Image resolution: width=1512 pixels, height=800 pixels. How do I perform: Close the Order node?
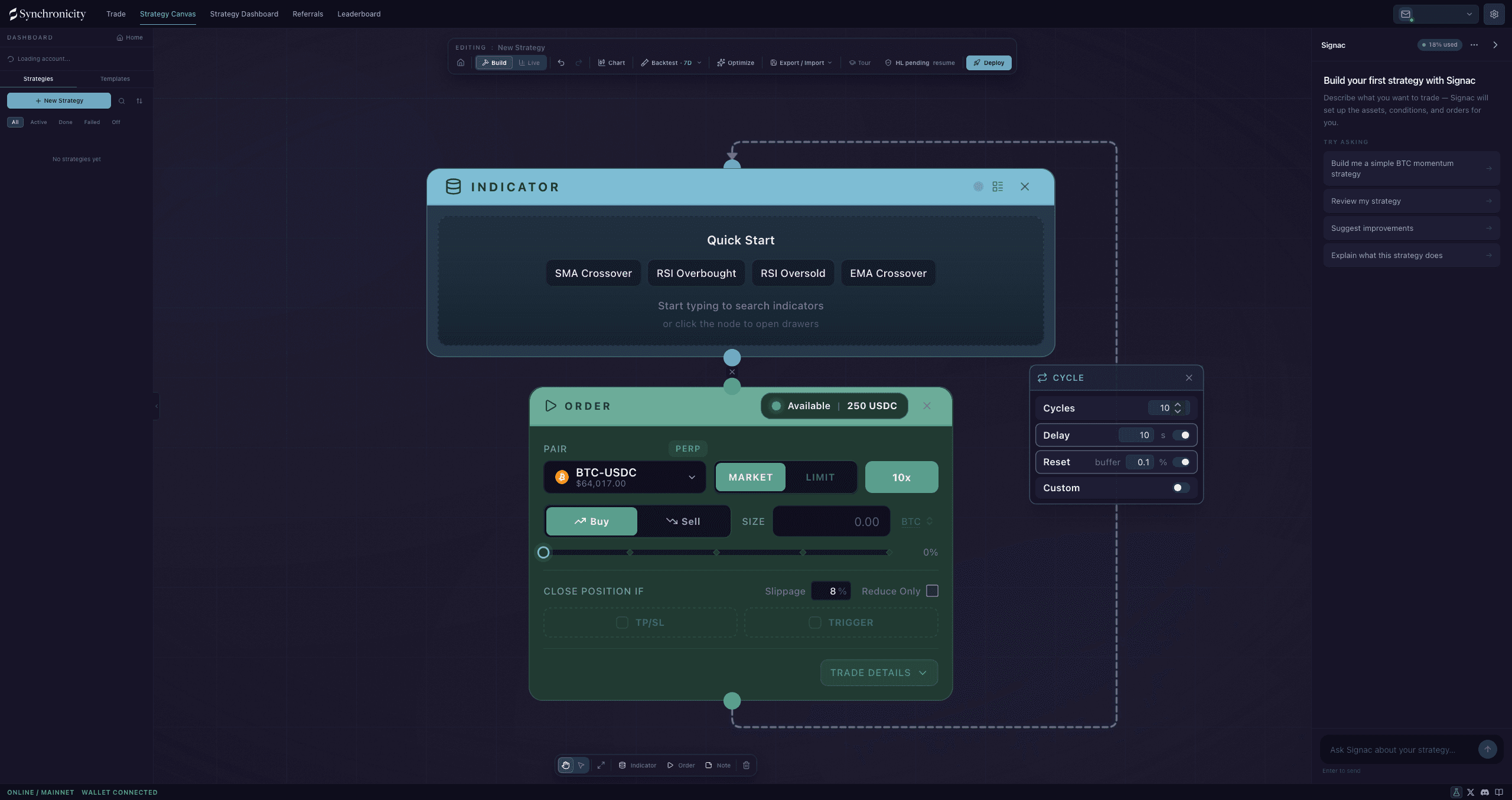click(x=927, y=406)
